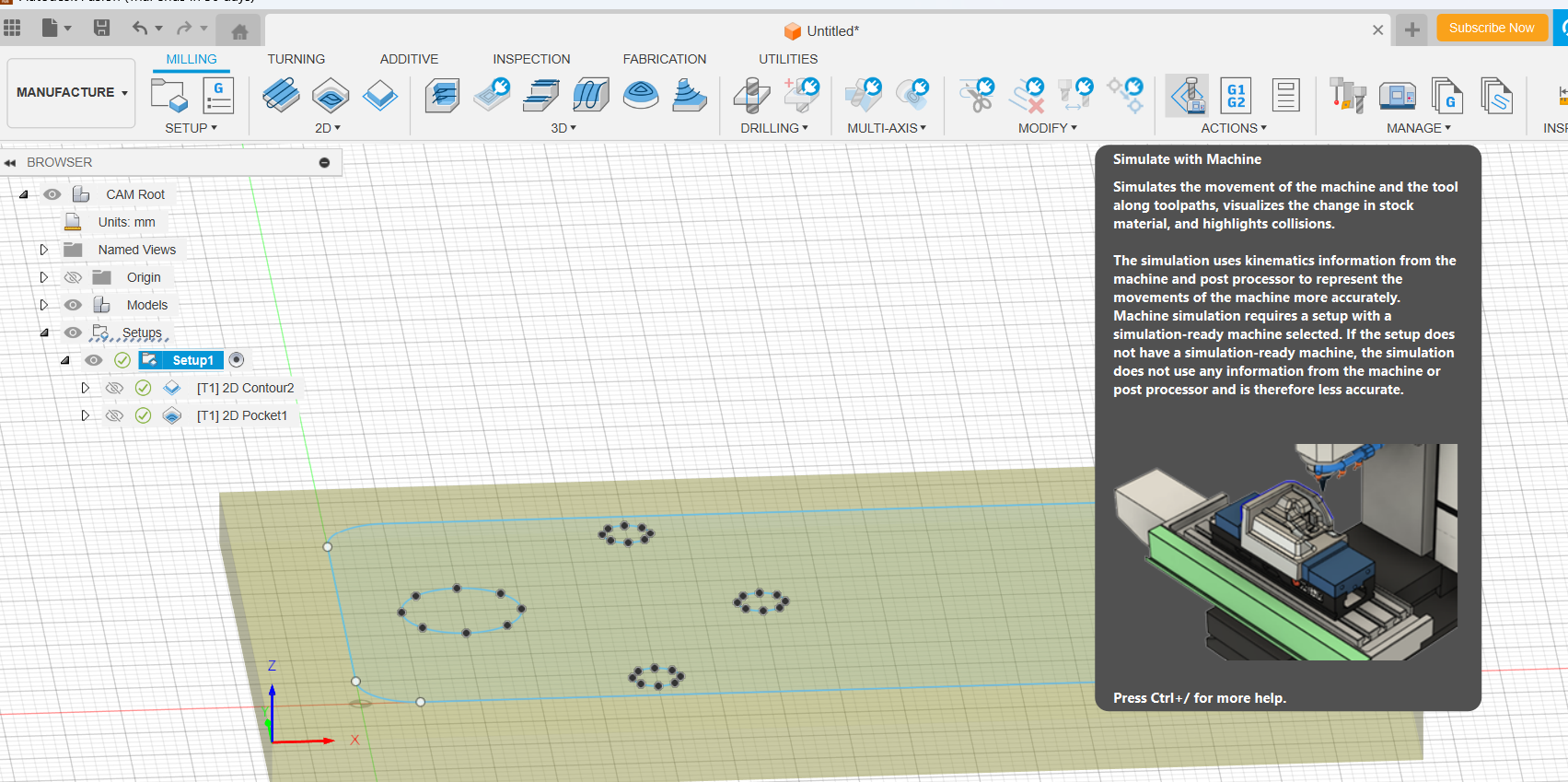Toggle visibility of Setups
The height and width of the screenshot is (782, 1568).
click(x=73, y=333)
